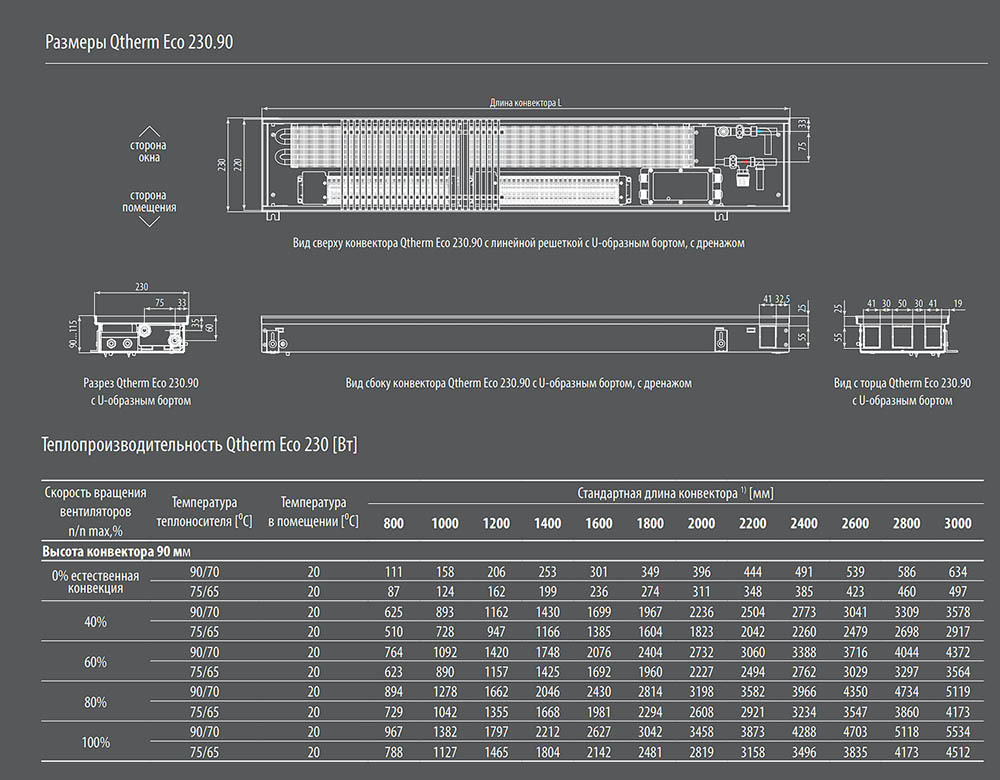The image size is (1000, 780).
Task: Click the cell value 729
Action: [393, 712]
